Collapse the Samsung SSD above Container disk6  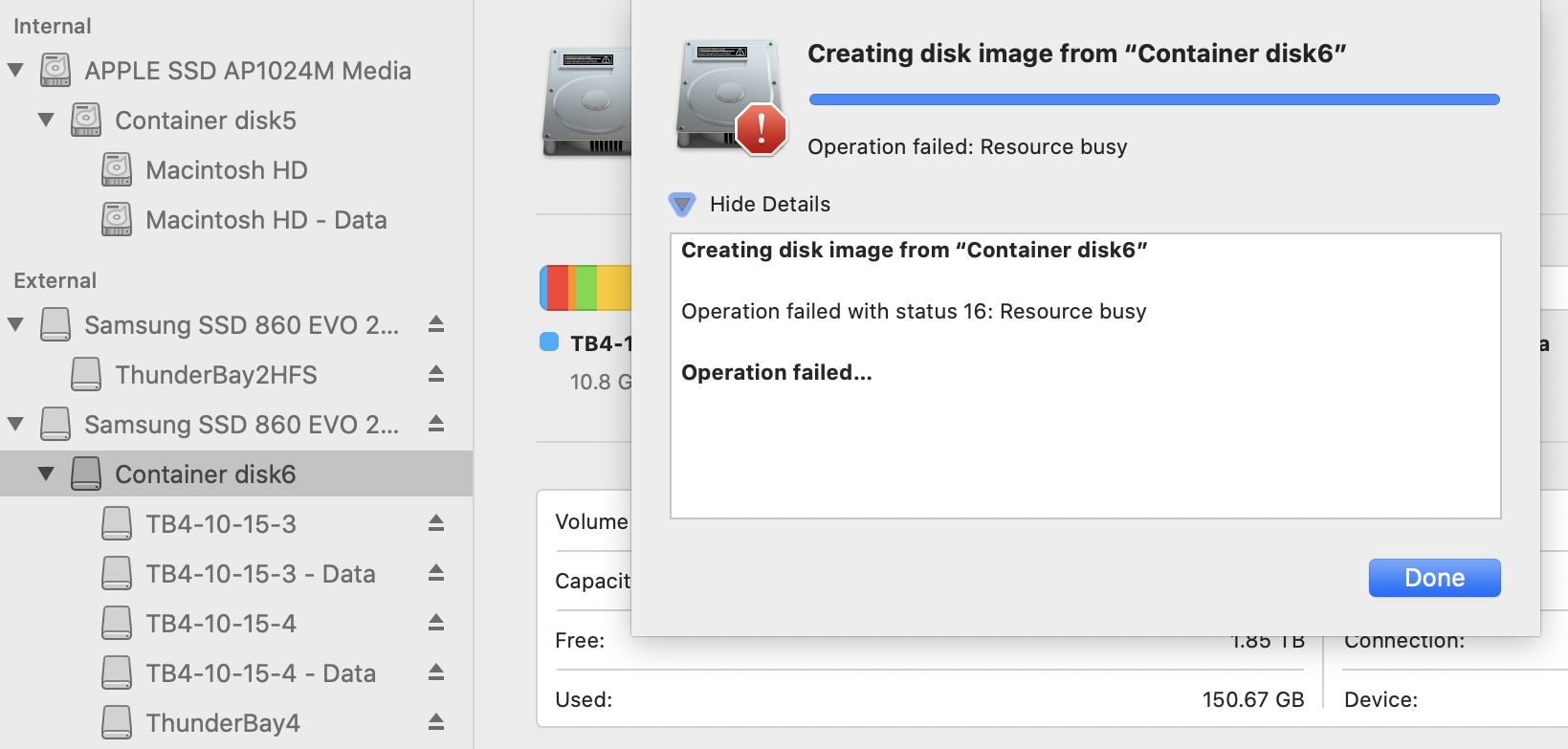tap(15, 424)
